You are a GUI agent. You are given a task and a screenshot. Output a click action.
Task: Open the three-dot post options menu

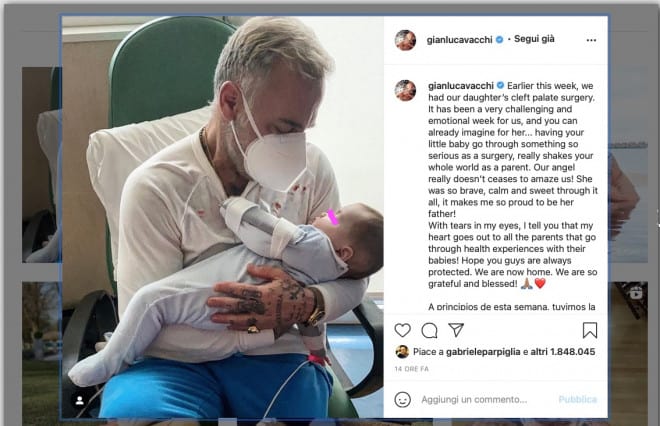(x=591, y=40)
